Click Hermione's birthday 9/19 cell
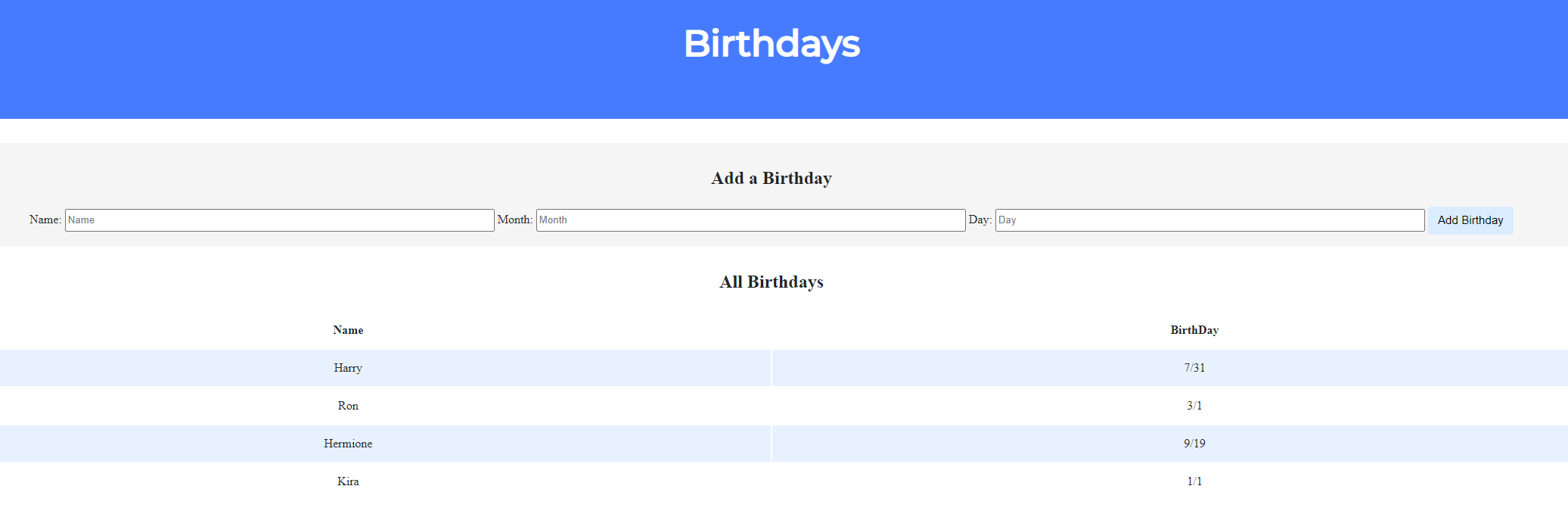The width and height of the screenshot is (1568, 514). click(x=1194, y=444)
